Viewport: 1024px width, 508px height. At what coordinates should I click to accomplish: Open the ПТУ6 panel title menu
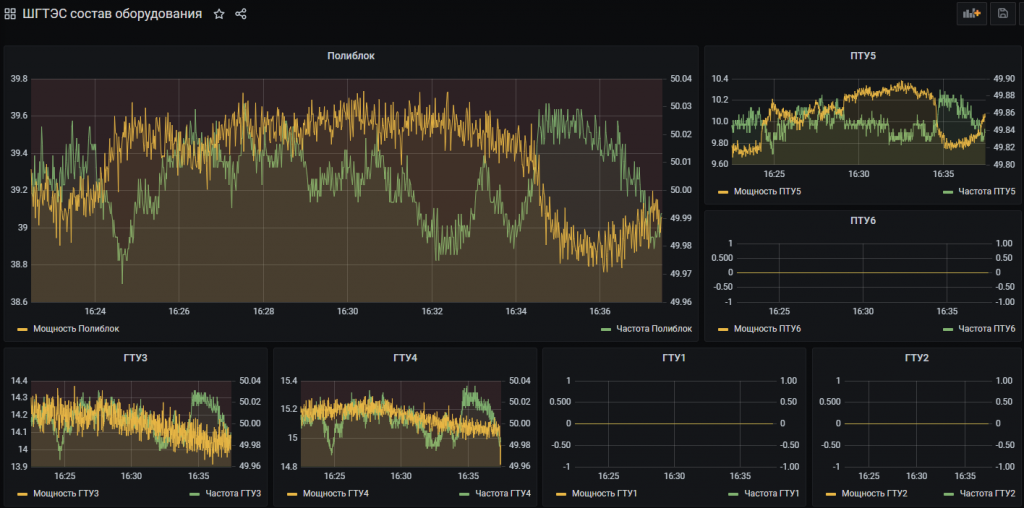862,220
